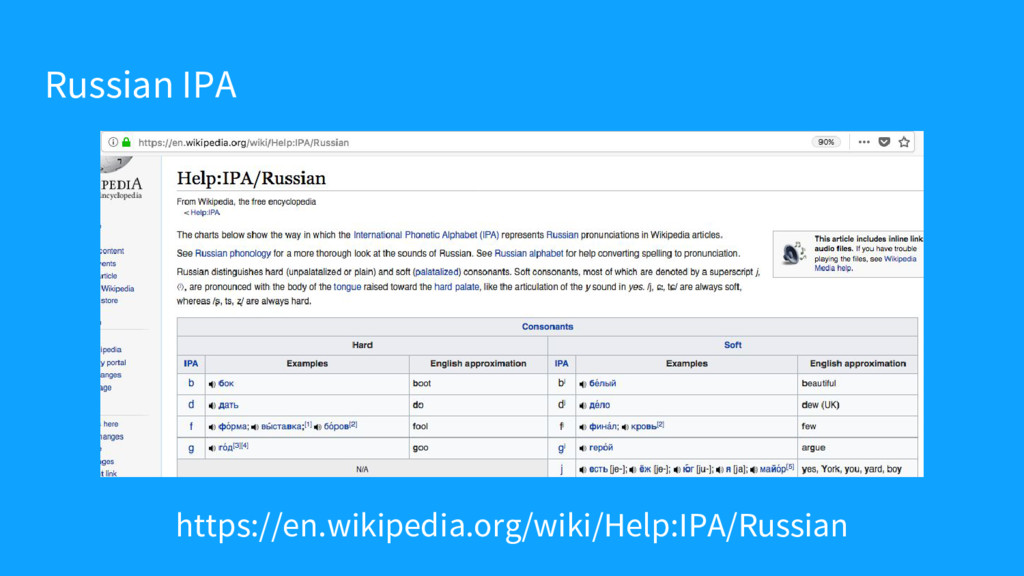The width and height of the screenshot is (1024, 576).
Task: Open the page actions three-dots menu
Action: 864,142
